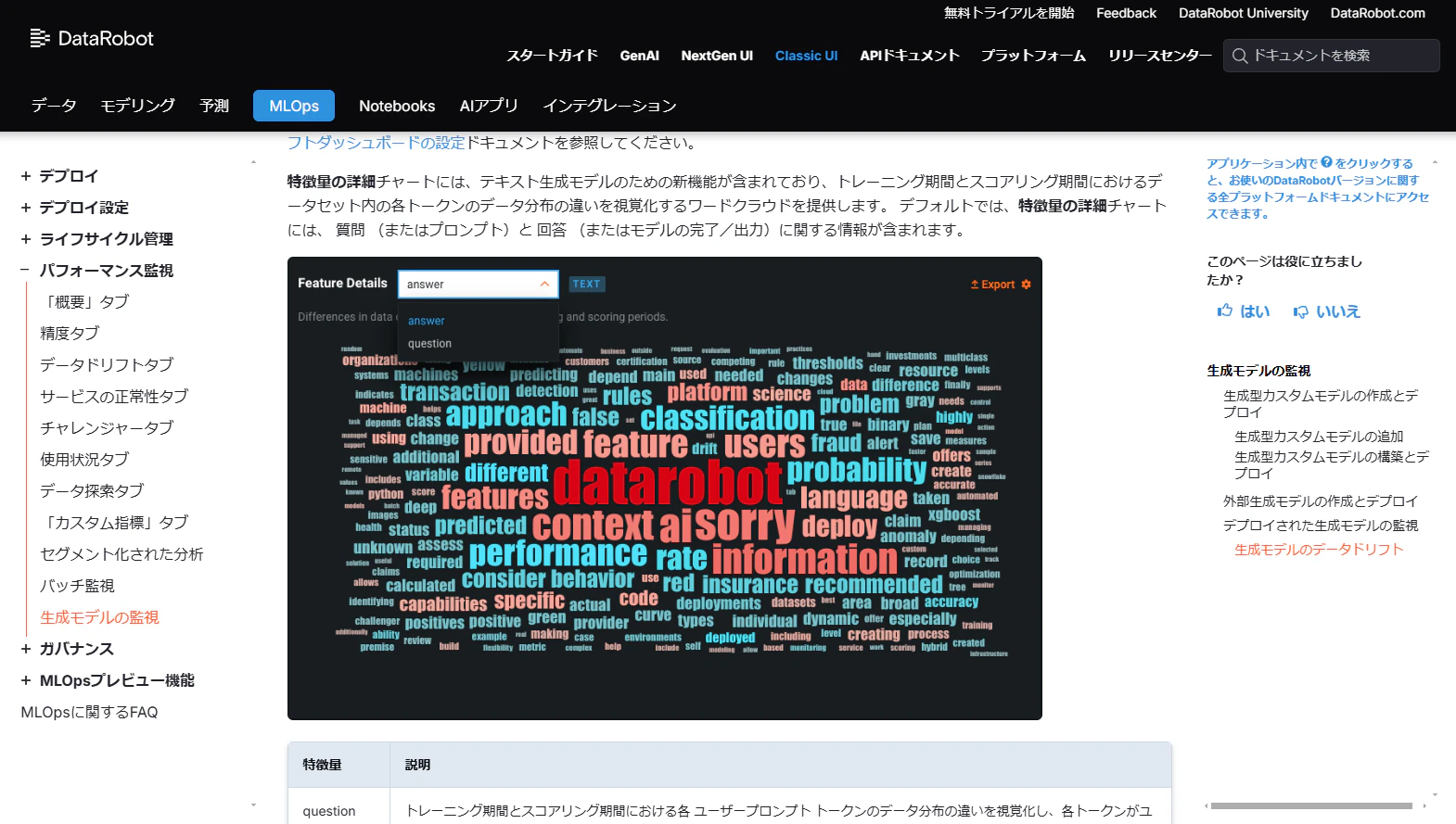Open the 精度タブ sidebar page

70,334
